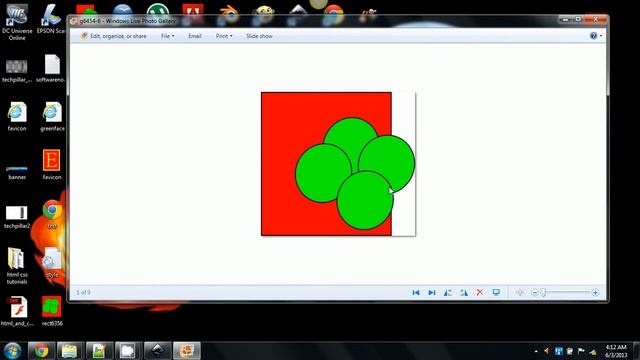Open the File dropdown menu
The image size is (640, 360).
click(167, 36)
